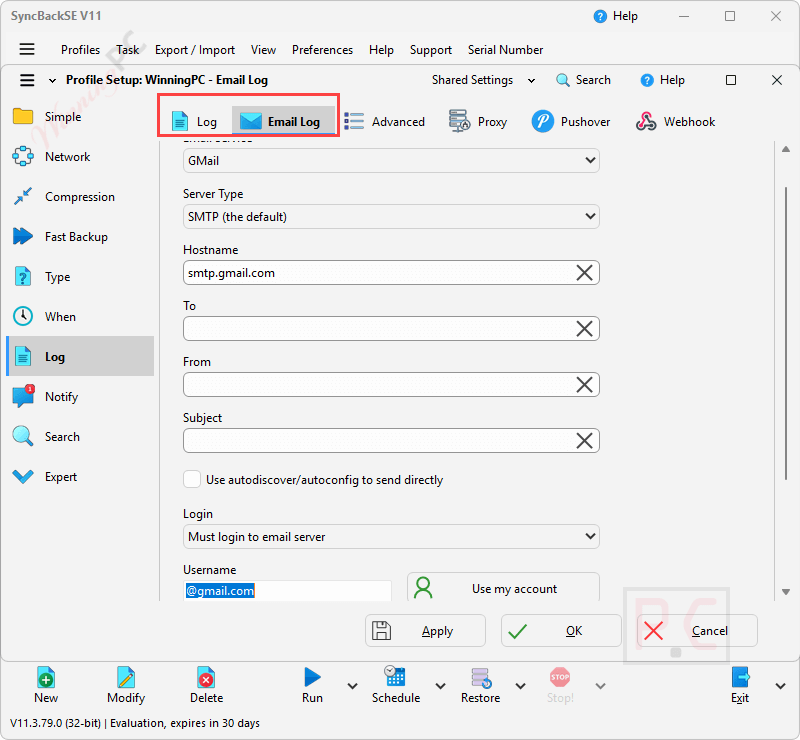Click the Use my account button
Screen dimensions: 800x740
(503, 587)
